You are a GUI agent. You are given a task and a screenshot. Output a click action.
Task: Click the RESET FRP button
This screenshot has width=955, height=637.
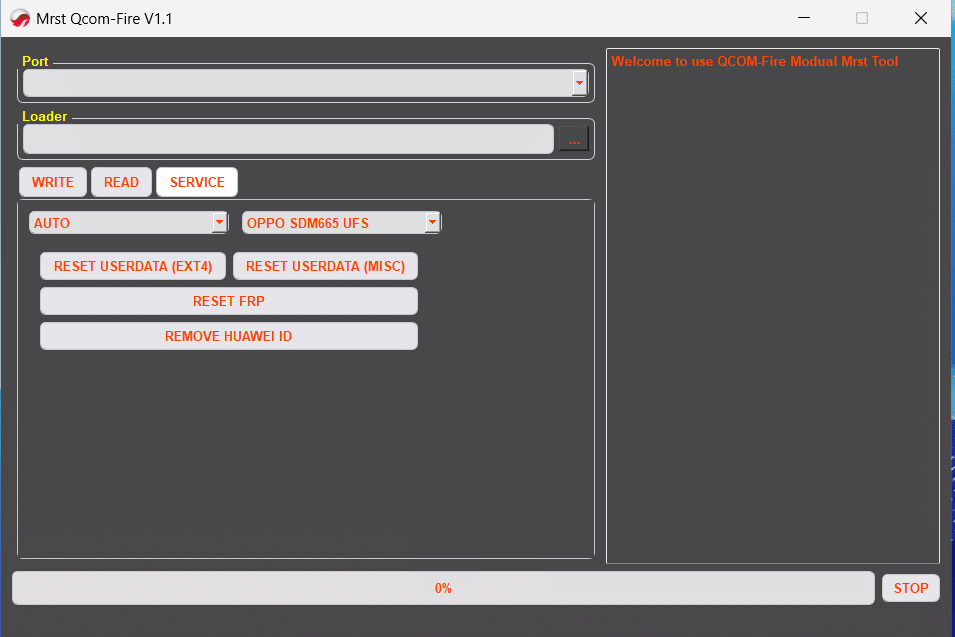[x=228, y=301]
